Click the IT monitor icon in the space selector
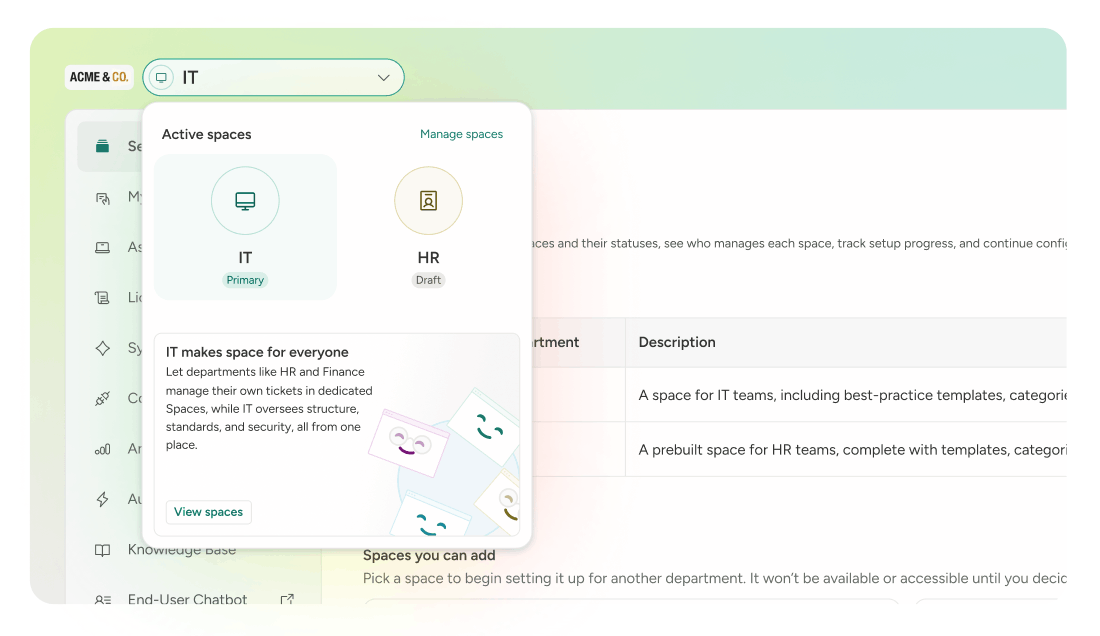Image resolution: width=1100 pixels, height=636 pixels. point(161,78)
